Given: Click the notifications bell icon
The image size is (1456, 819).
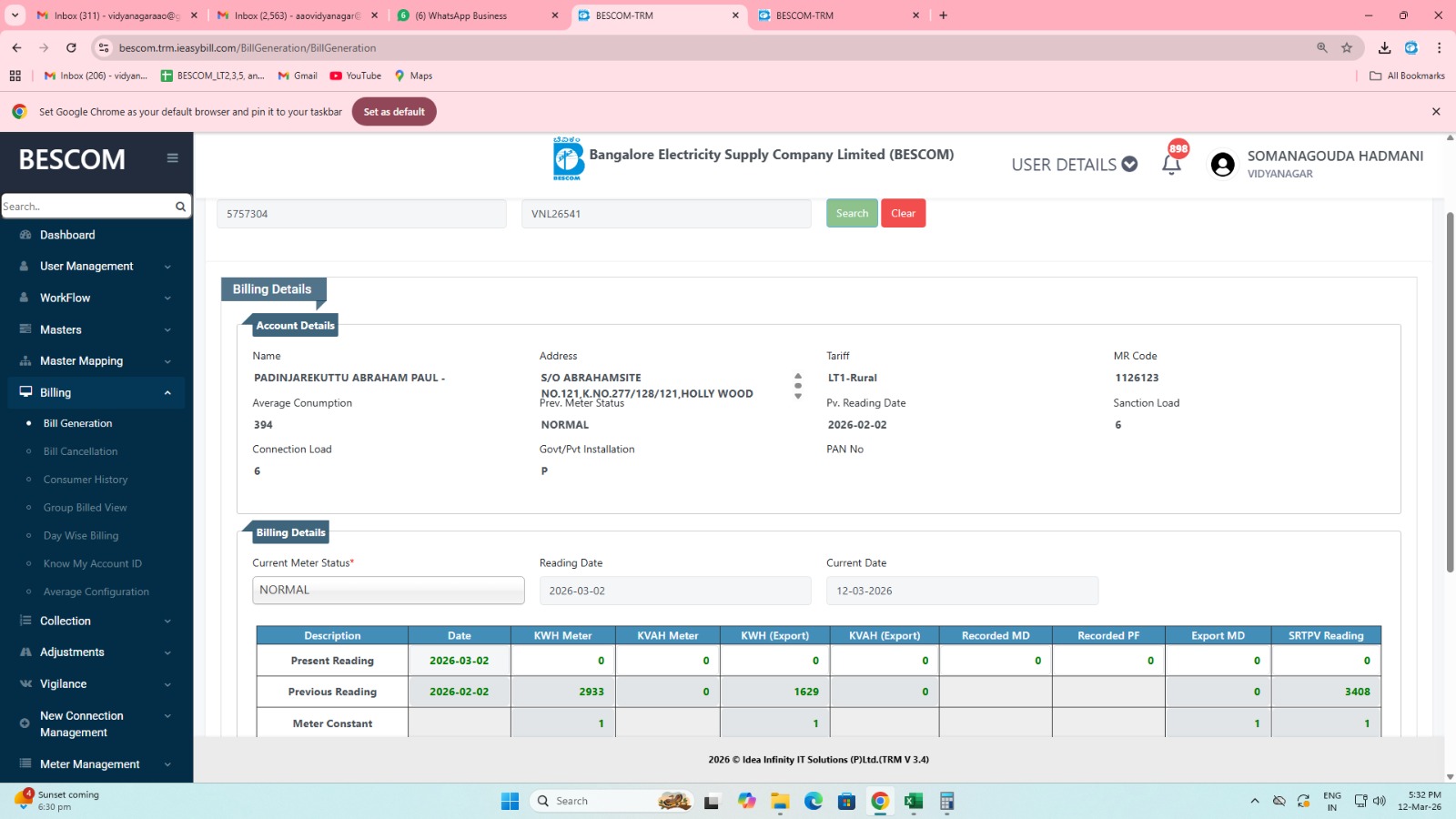Looking at the screenshot, I should click(1171, 164).
